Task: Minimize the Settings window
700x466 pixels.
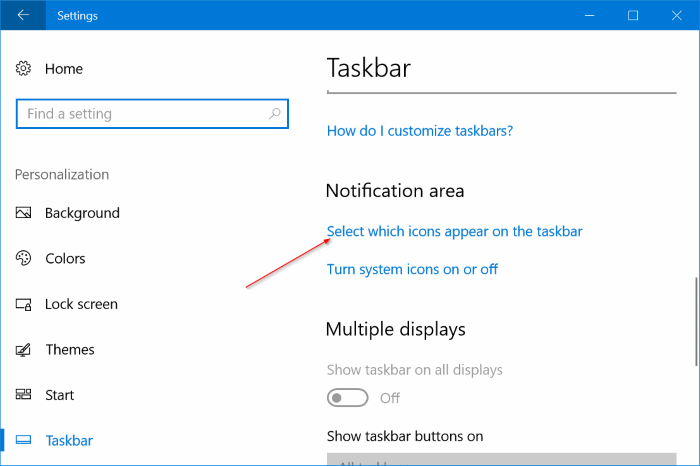Action: 589,15
